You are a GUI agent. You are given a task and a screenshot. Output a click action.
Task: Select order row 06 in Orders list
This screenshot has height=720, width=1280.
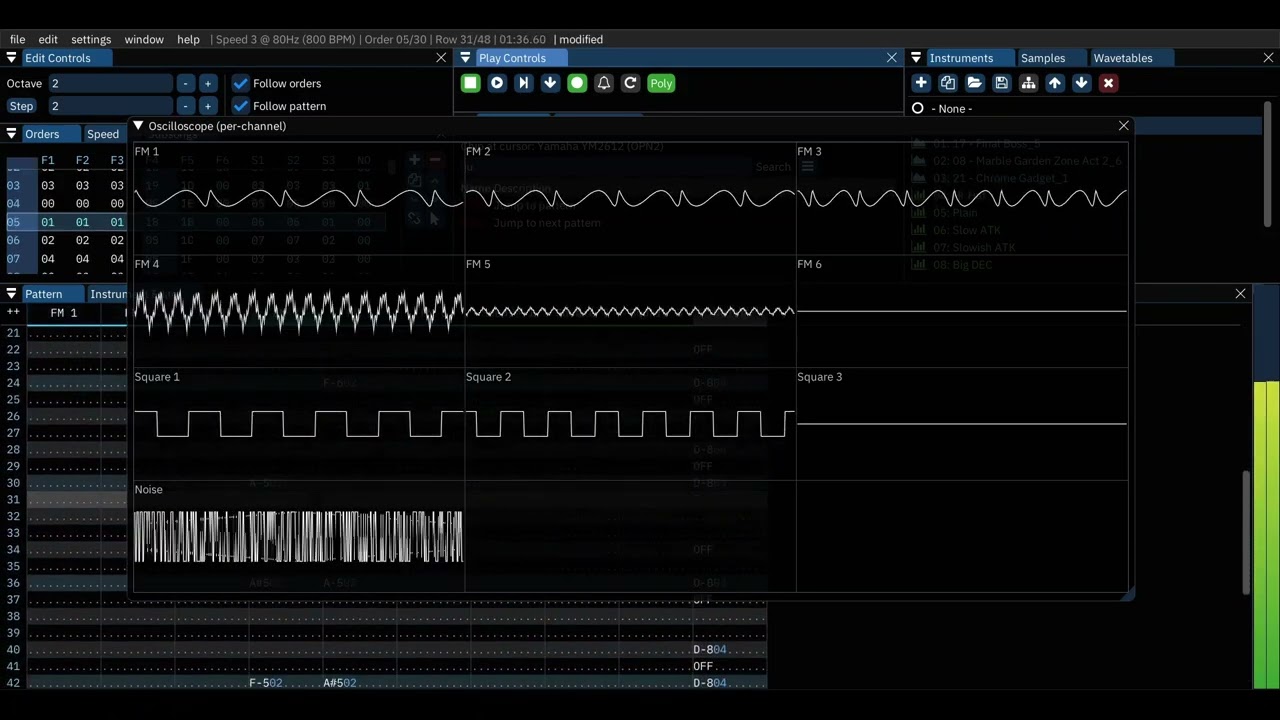(13, 240)
